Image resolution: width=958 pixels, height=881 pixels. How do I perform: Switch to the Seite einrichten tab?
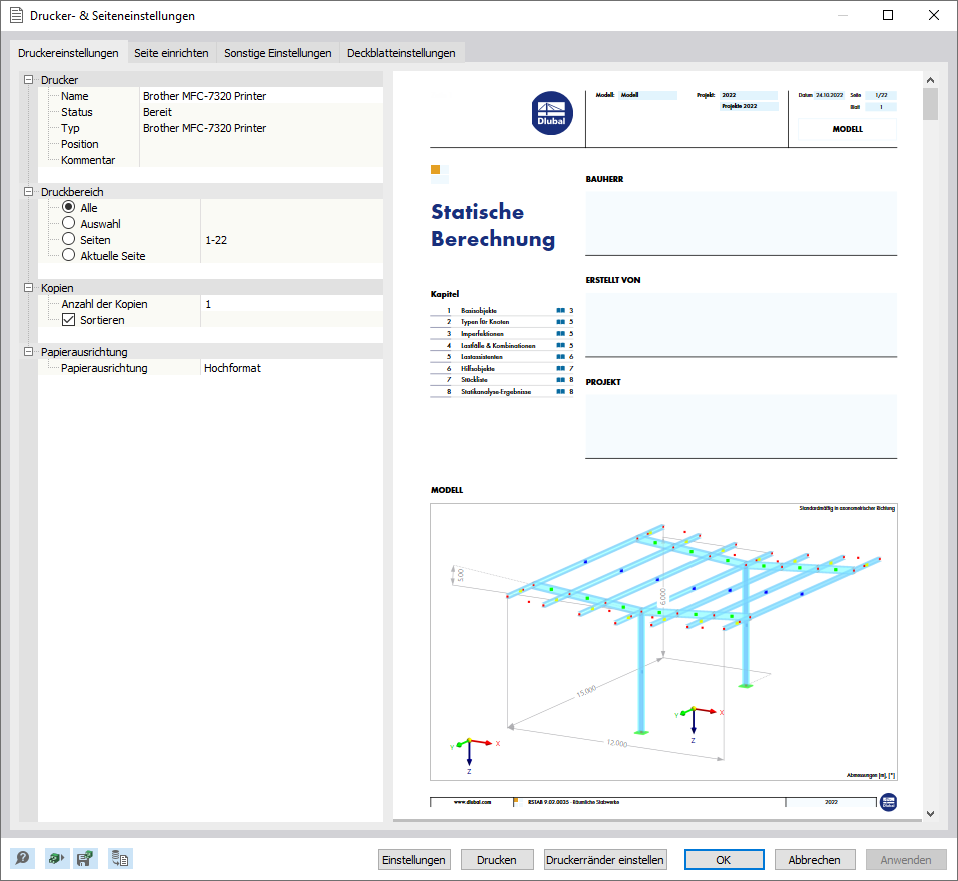(x=171, y=53)
